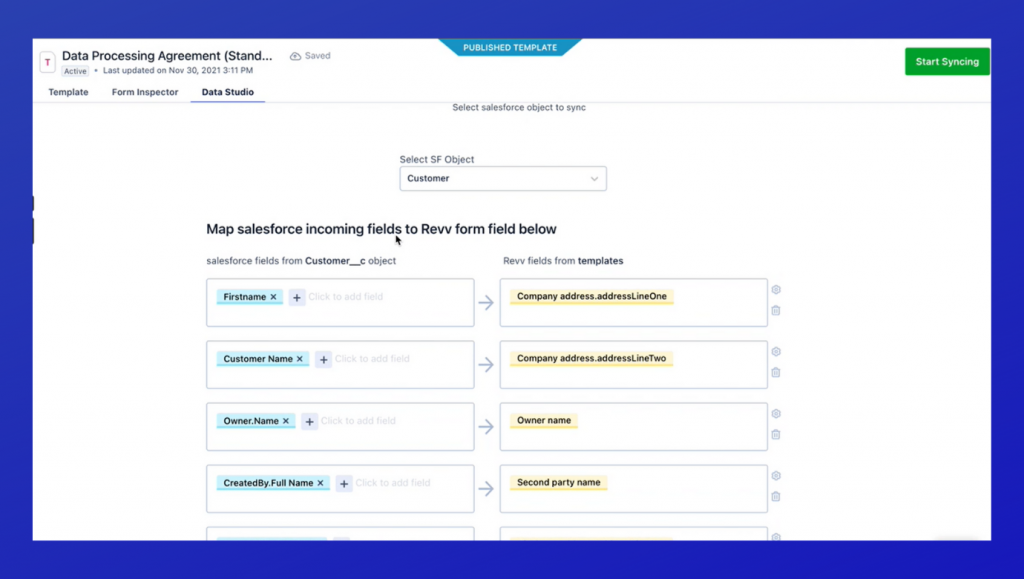Click the add-field input in Owner.Name row
The width and height of the screenshot is (1024, 579).
click(x=358, y=421)
